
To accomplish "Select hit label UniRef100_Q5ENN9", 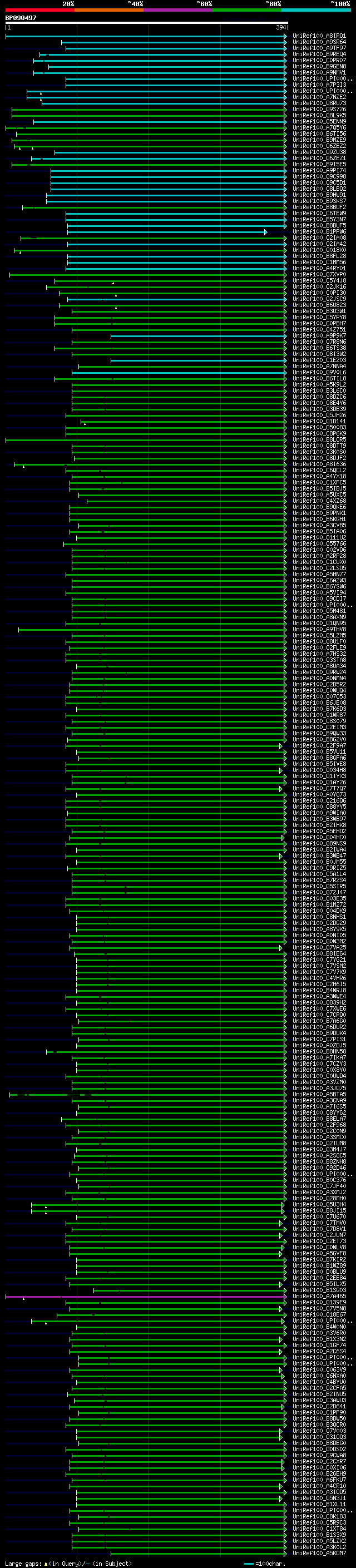I will coord(319,122).
